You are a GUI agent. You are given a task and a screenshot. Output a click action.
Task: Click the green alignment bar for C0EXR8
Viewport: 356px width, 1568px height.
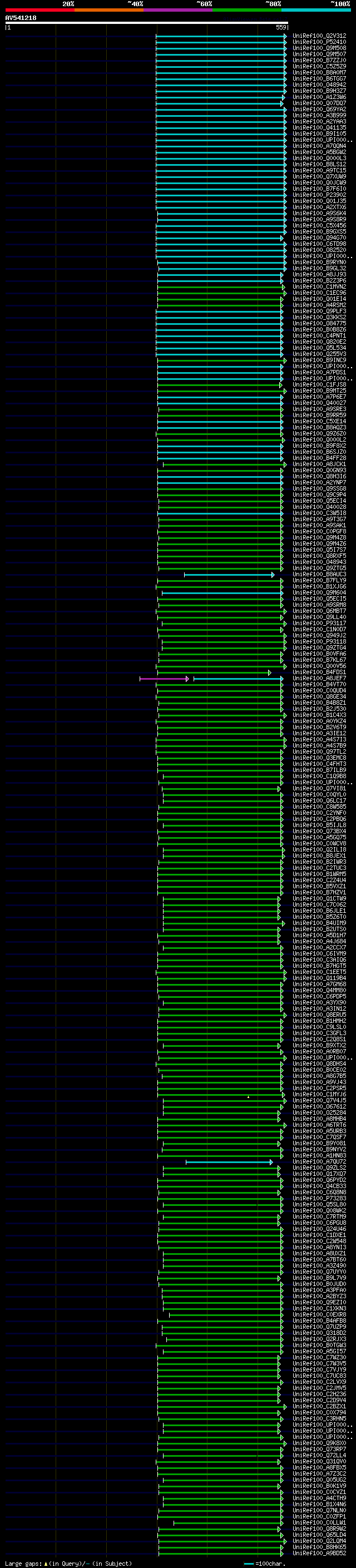[225, 1315]
